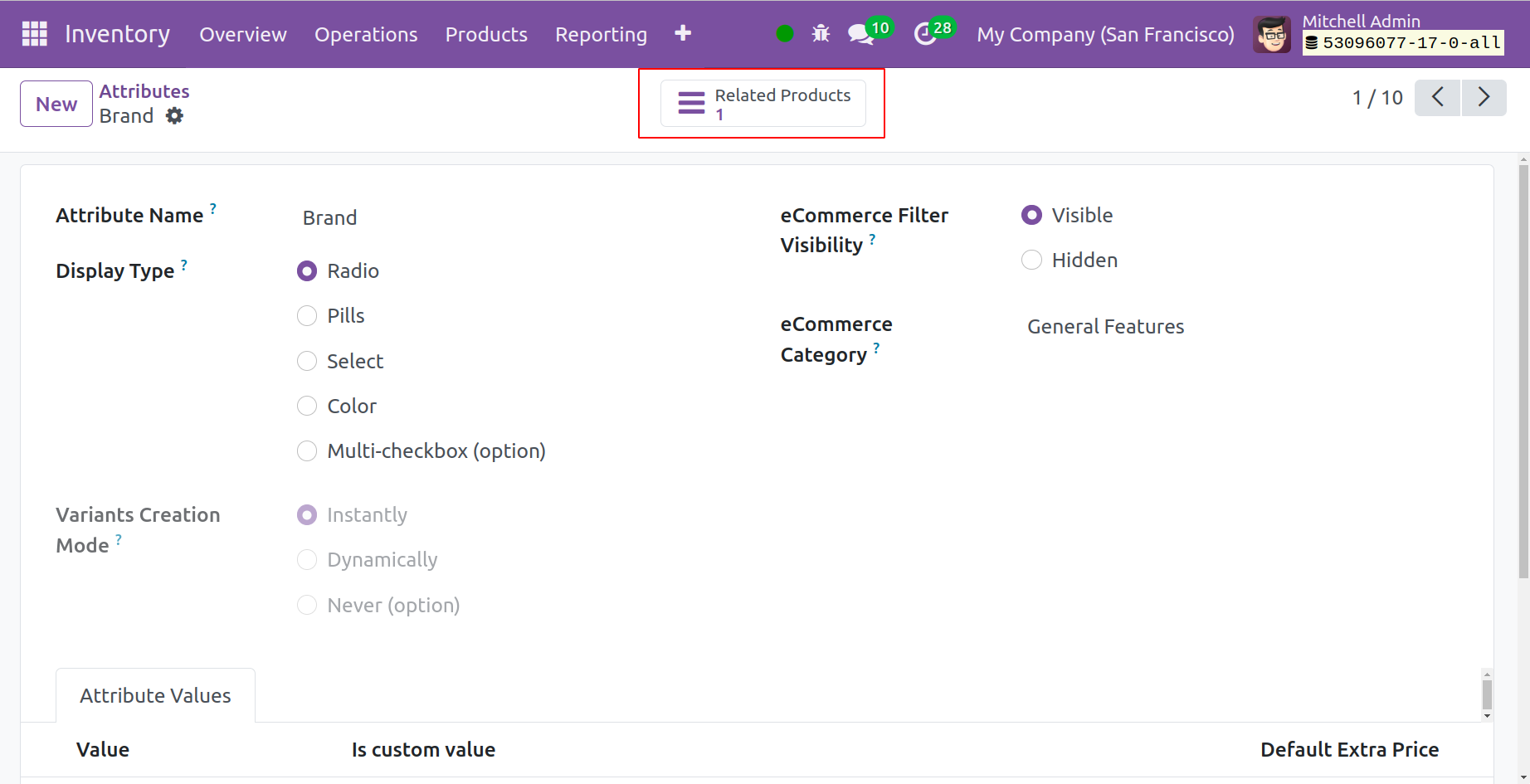
Task: Go to next record arrow
Action: pyautogui.click(x=1484, y=98)
